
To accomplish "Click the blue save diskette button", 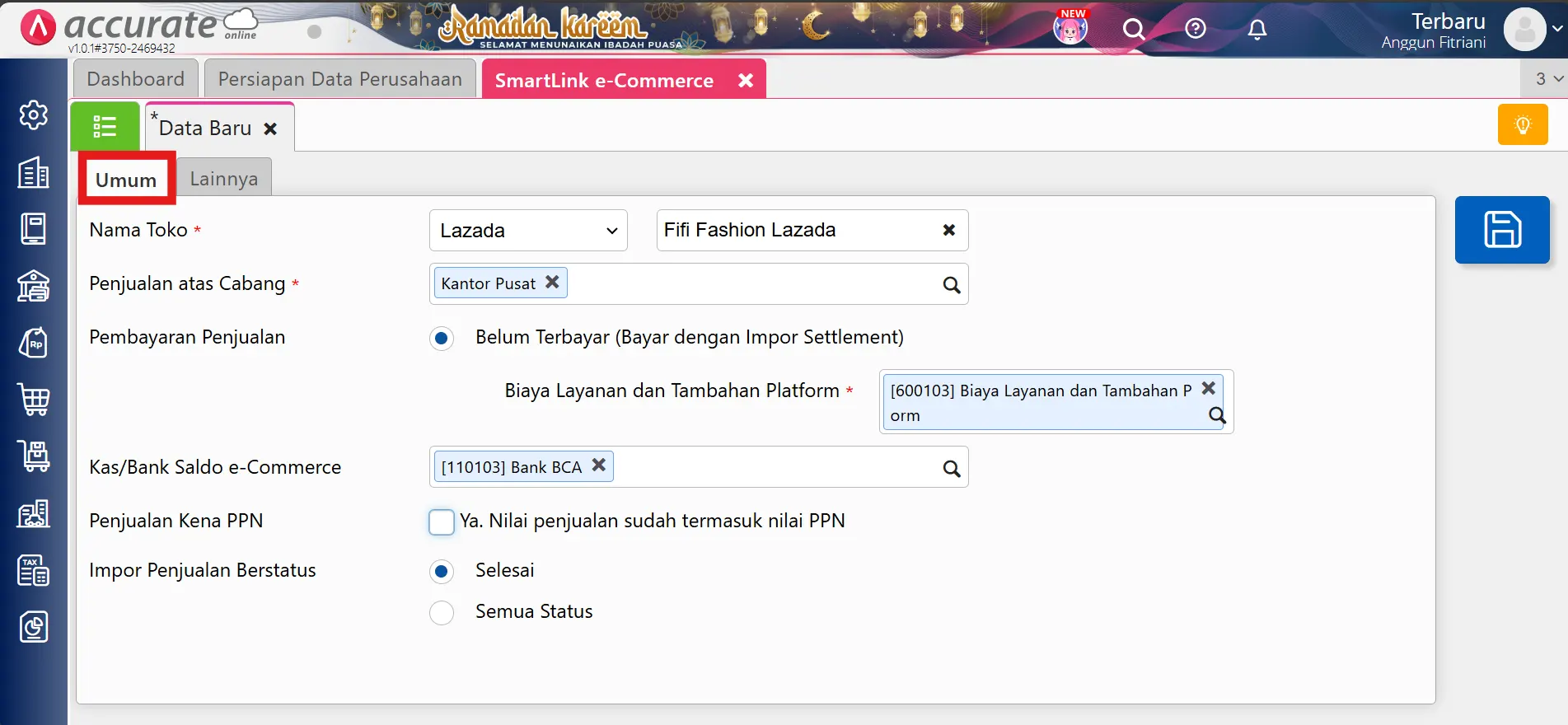I will [1502, 230].
